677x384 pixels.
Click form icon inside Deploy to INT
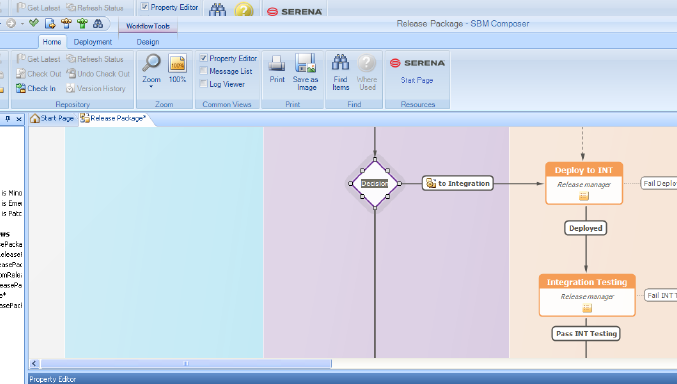coord(584,196)
